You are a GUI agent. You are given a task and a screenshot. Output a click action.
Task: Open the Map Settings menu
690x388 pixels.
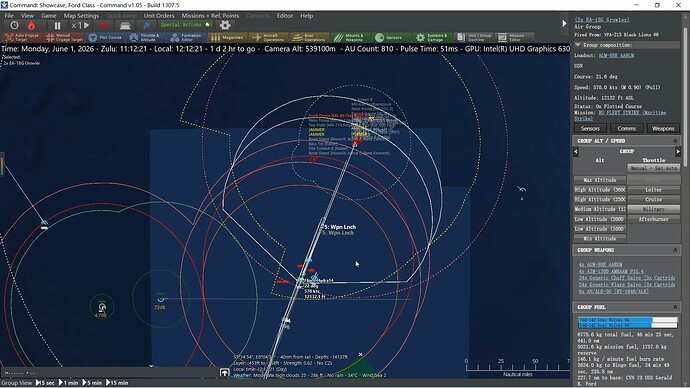click(x=81, y=15)
